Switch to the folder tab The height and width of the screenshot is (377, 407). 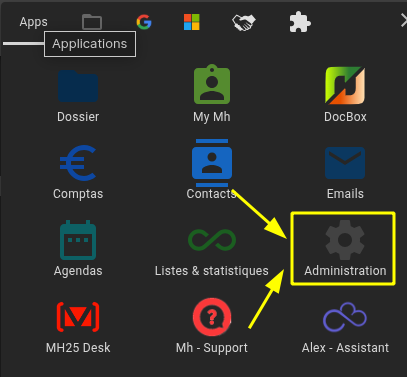[x=92, y=22]
